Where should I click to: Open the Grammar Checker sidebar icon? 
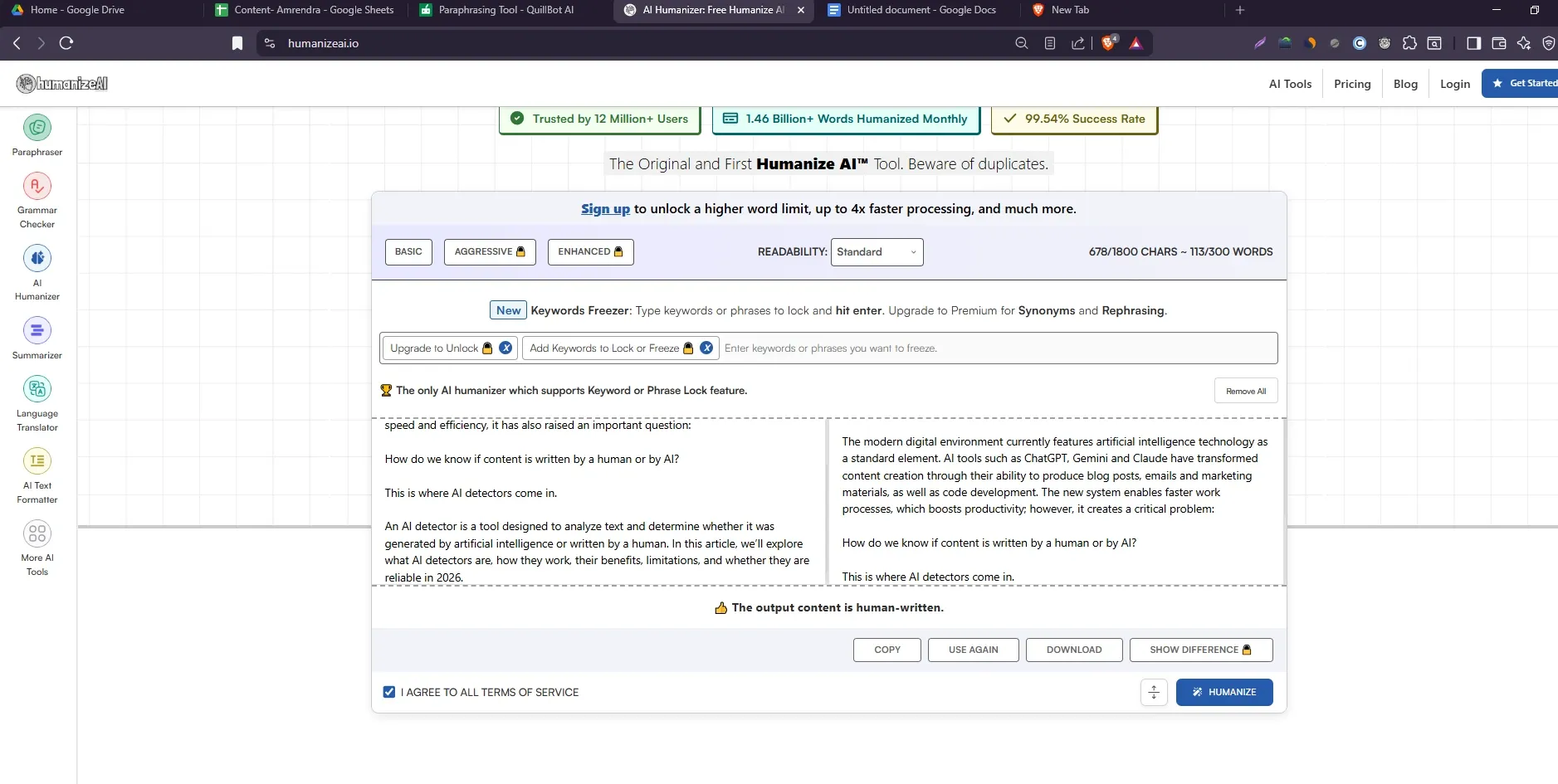(37, 187)
